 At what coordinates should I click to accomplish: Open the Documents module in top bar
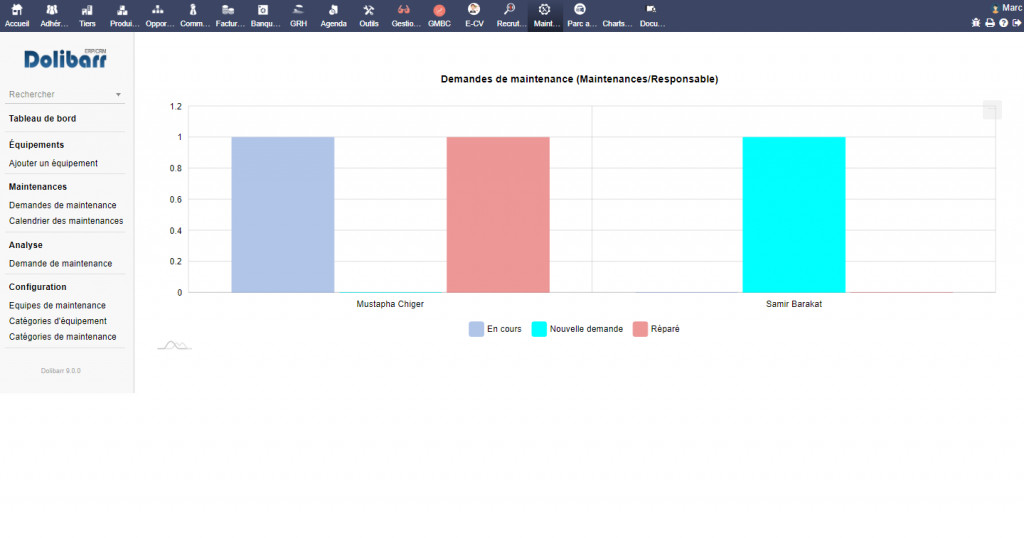point(651,16)
